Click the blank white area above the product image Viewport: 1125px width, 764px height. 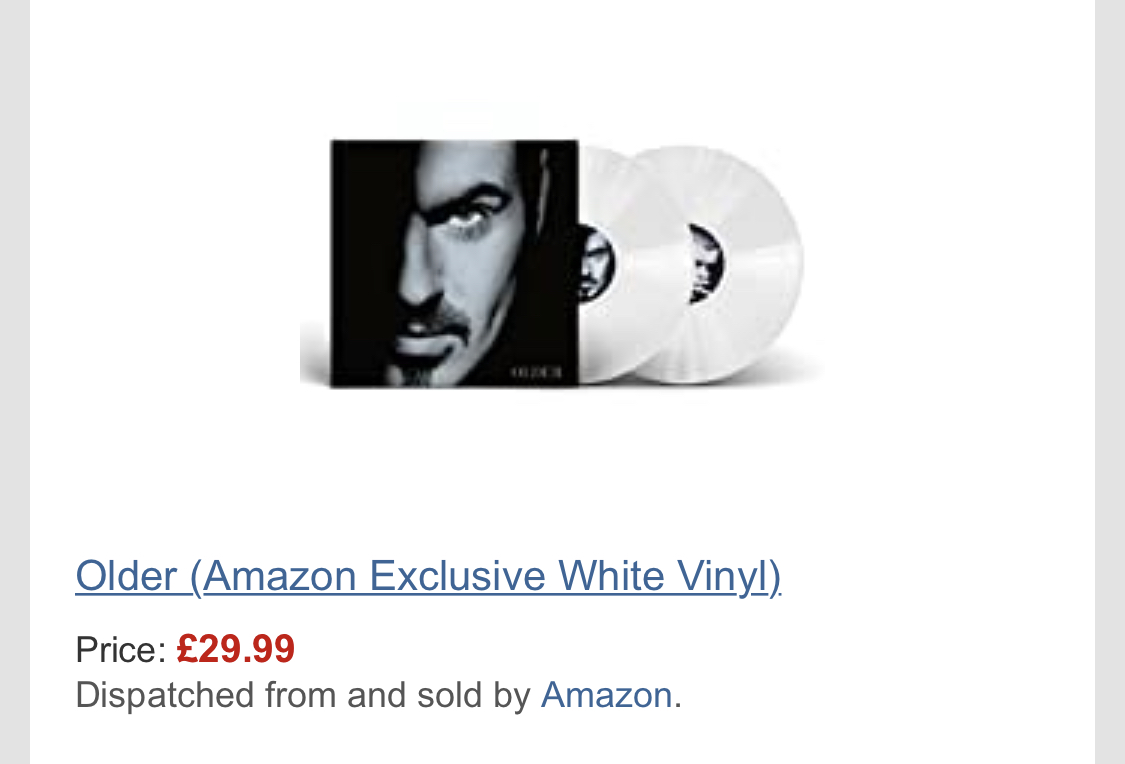click(560, 50)
